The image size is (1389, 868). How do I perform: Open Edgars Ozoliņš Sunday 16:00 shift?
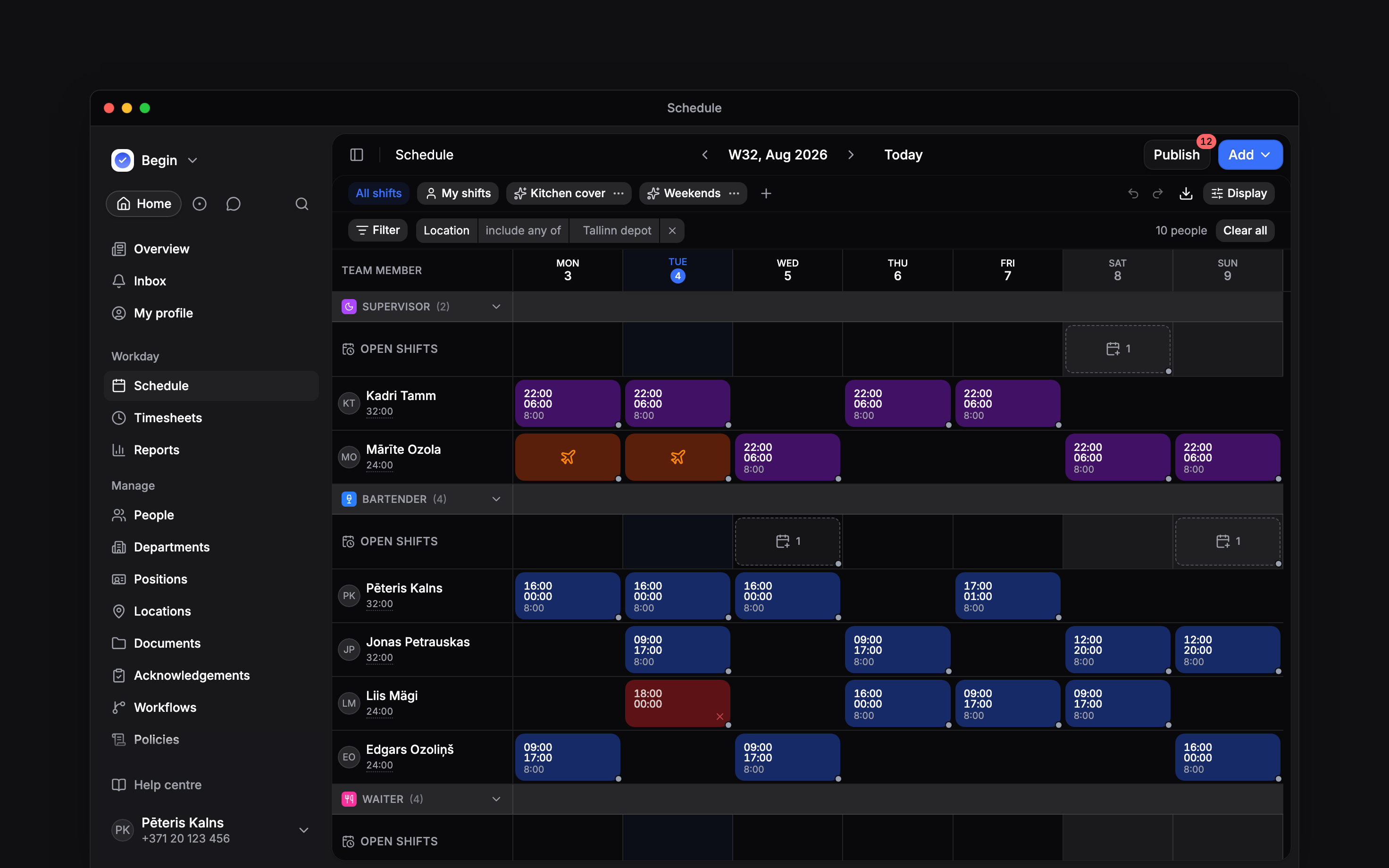[x=1228, y=757]
